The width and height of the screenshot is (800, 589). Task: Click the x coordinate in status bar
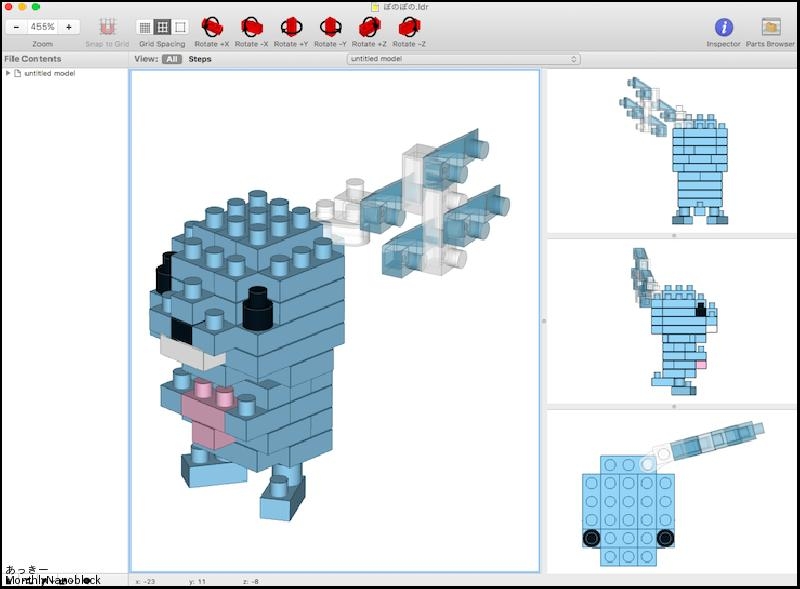click(145, 581)
